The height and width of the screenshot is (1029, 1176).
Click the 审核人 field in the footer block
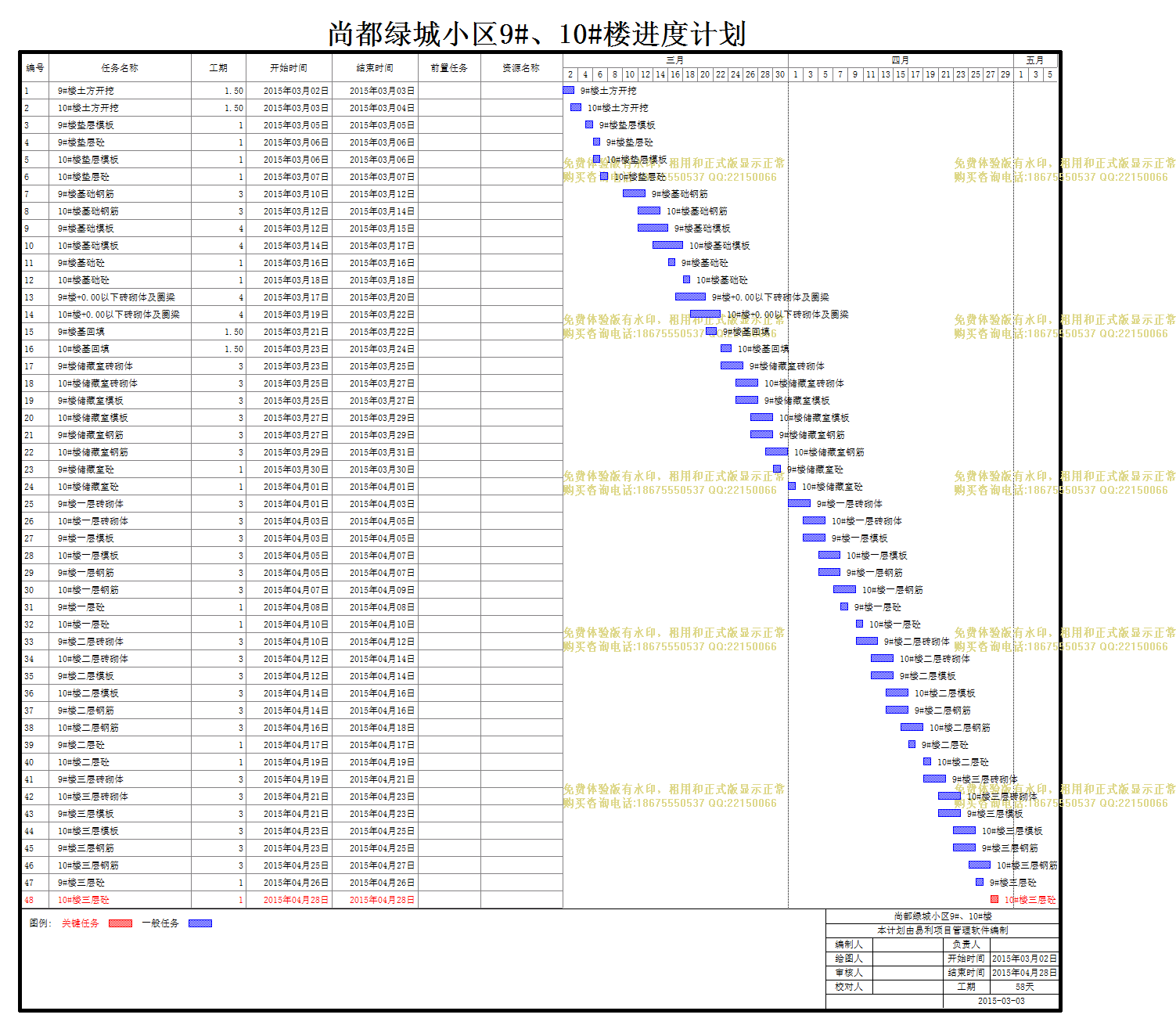908,973
